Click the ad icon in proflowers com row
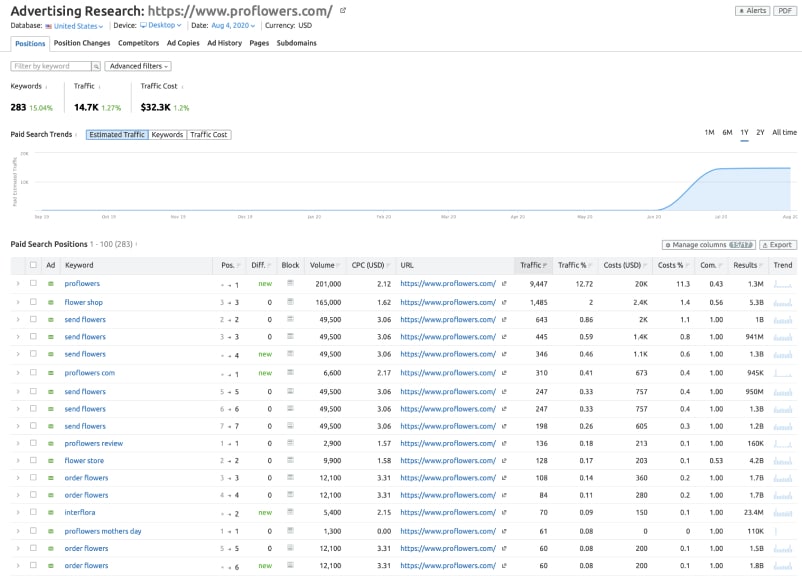The height and width of the screenshot is (576, 802). [51, 373]
